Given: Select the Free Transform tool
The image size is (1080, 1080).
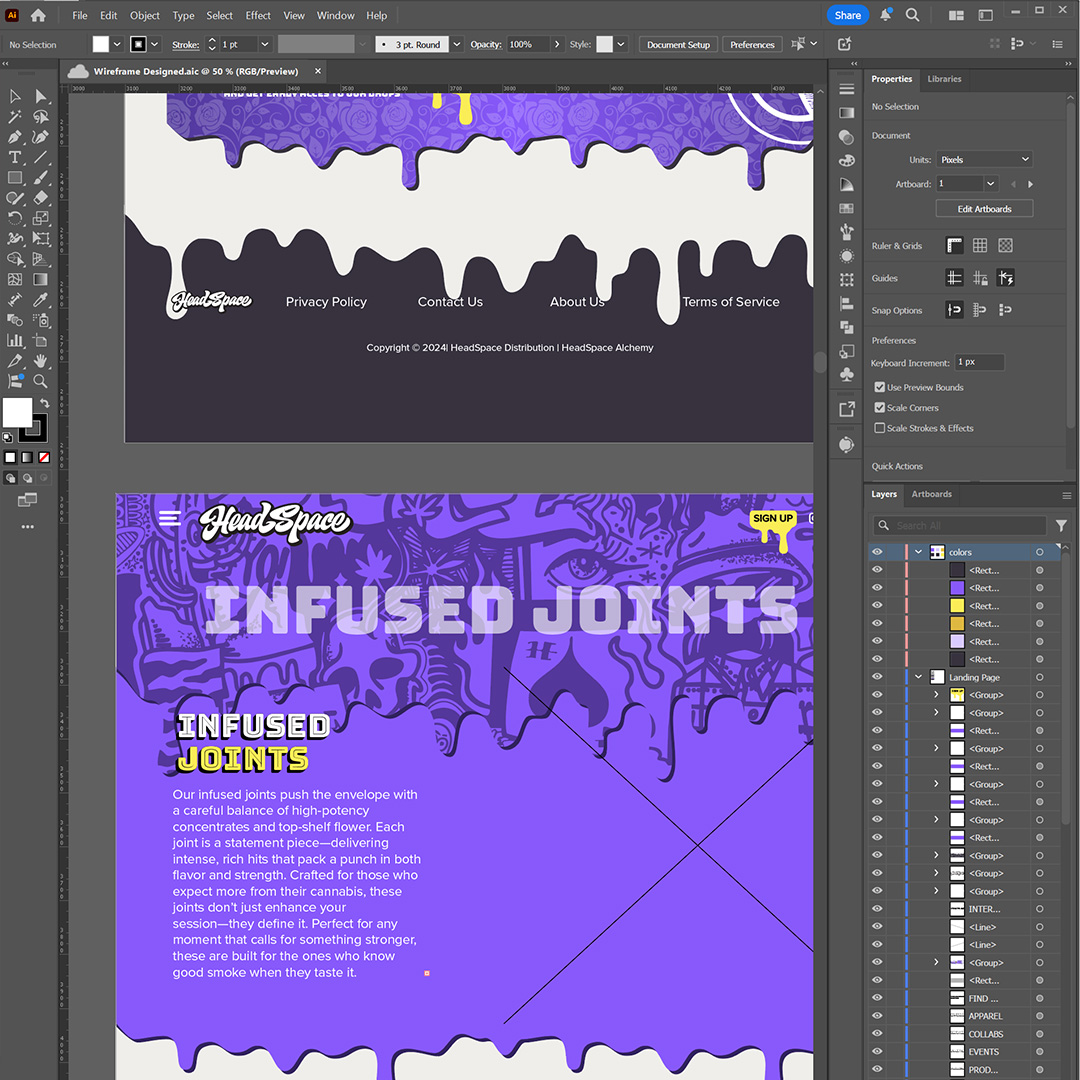Looking at the screenshot, I should [41, 239].
